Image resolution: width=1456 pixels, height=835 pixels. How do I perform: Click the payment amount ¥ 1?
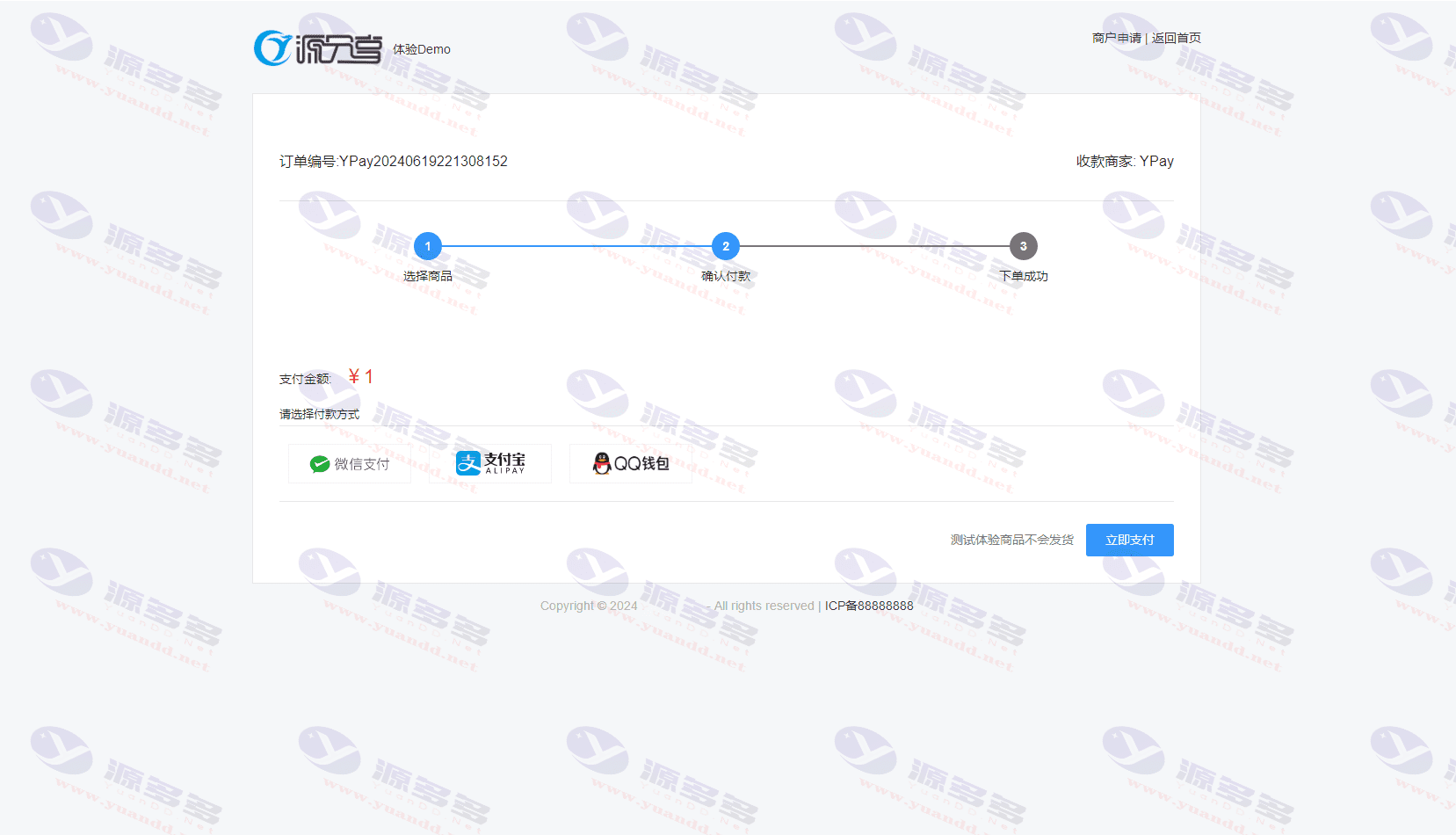tap(361, 377)
